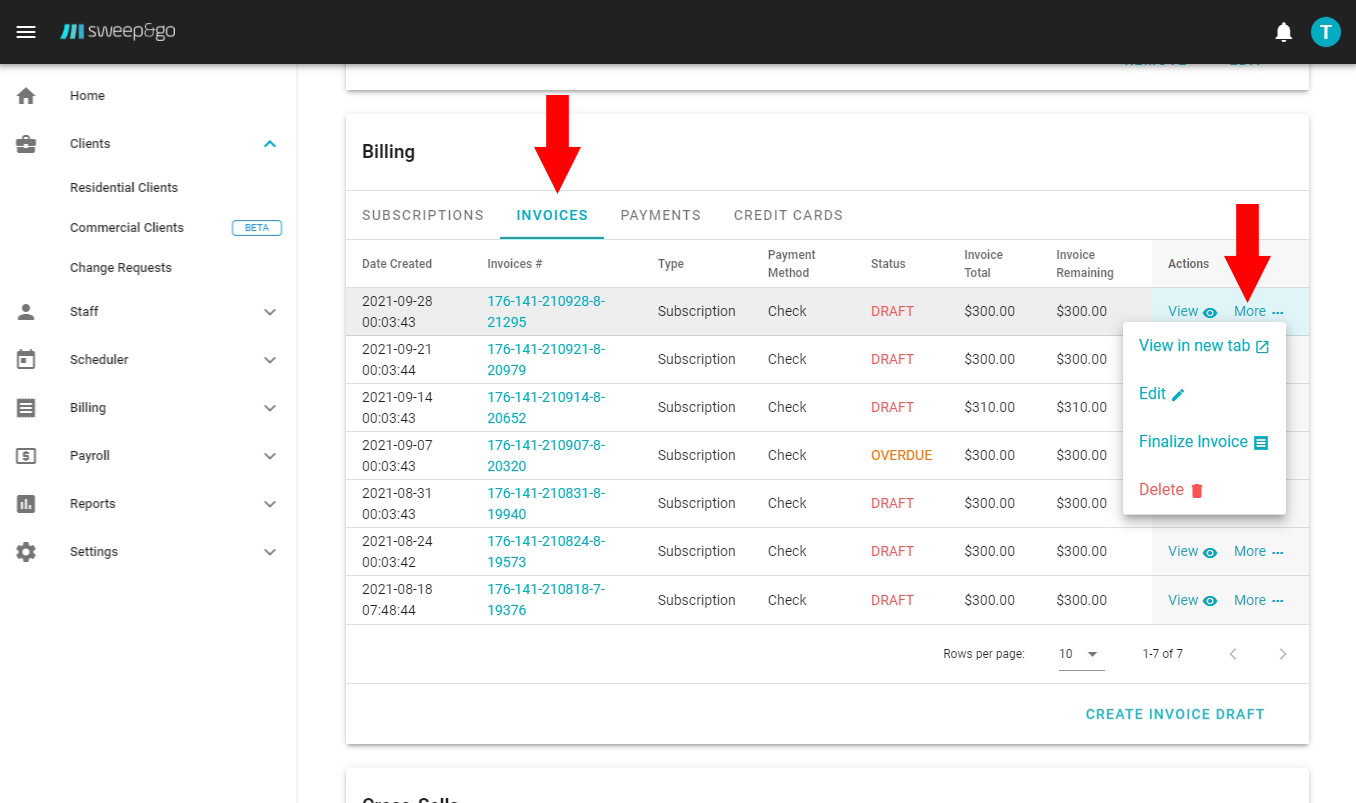Image resolution: width=1356 pixels, height=803 pixels.
Task: Choose Delete in the More menu
Action: (x=1171, y=490)
